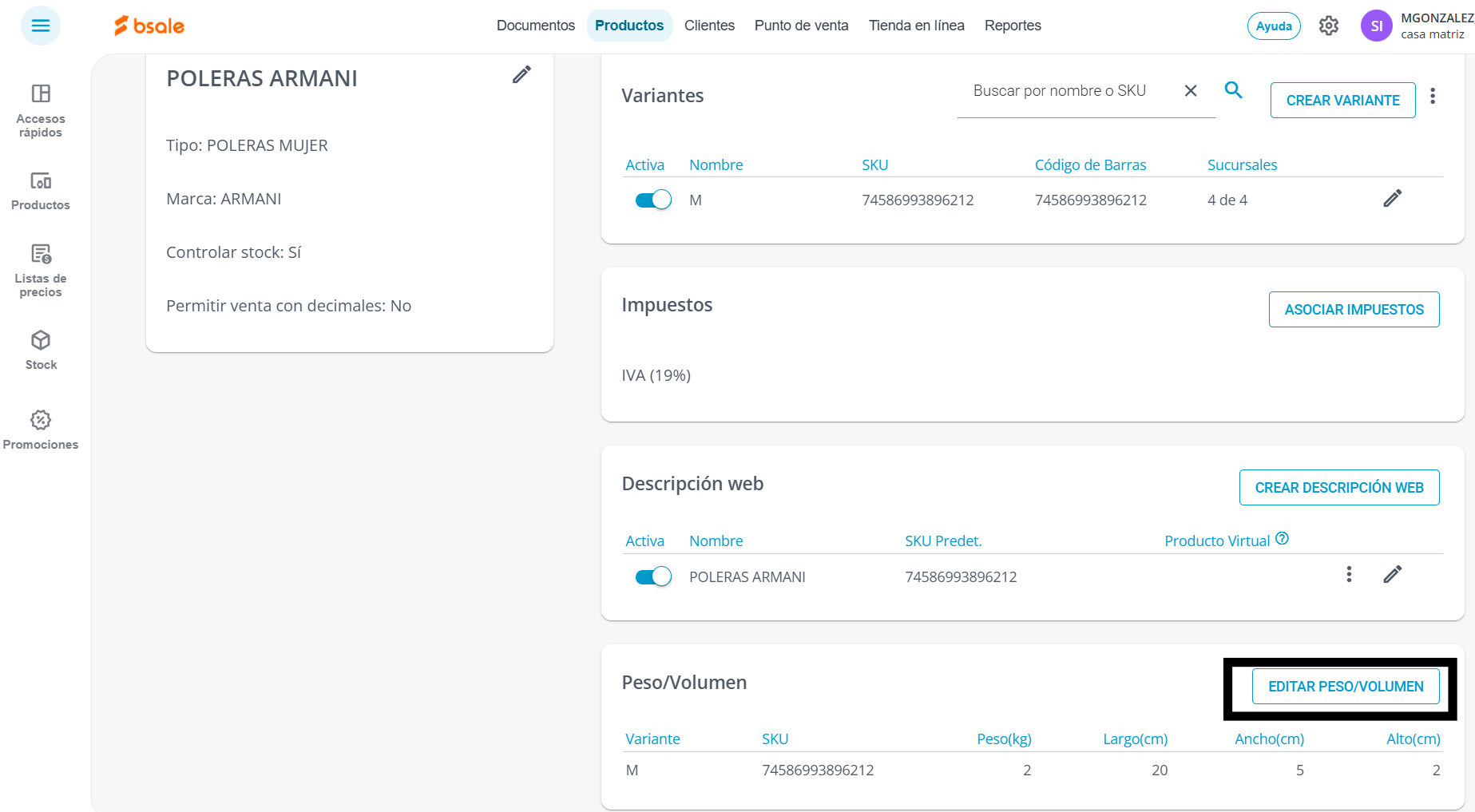
Task: Edit POLERAS ARMANI web description pencil
Action: pyautogui.click(x=1393, y=575)
